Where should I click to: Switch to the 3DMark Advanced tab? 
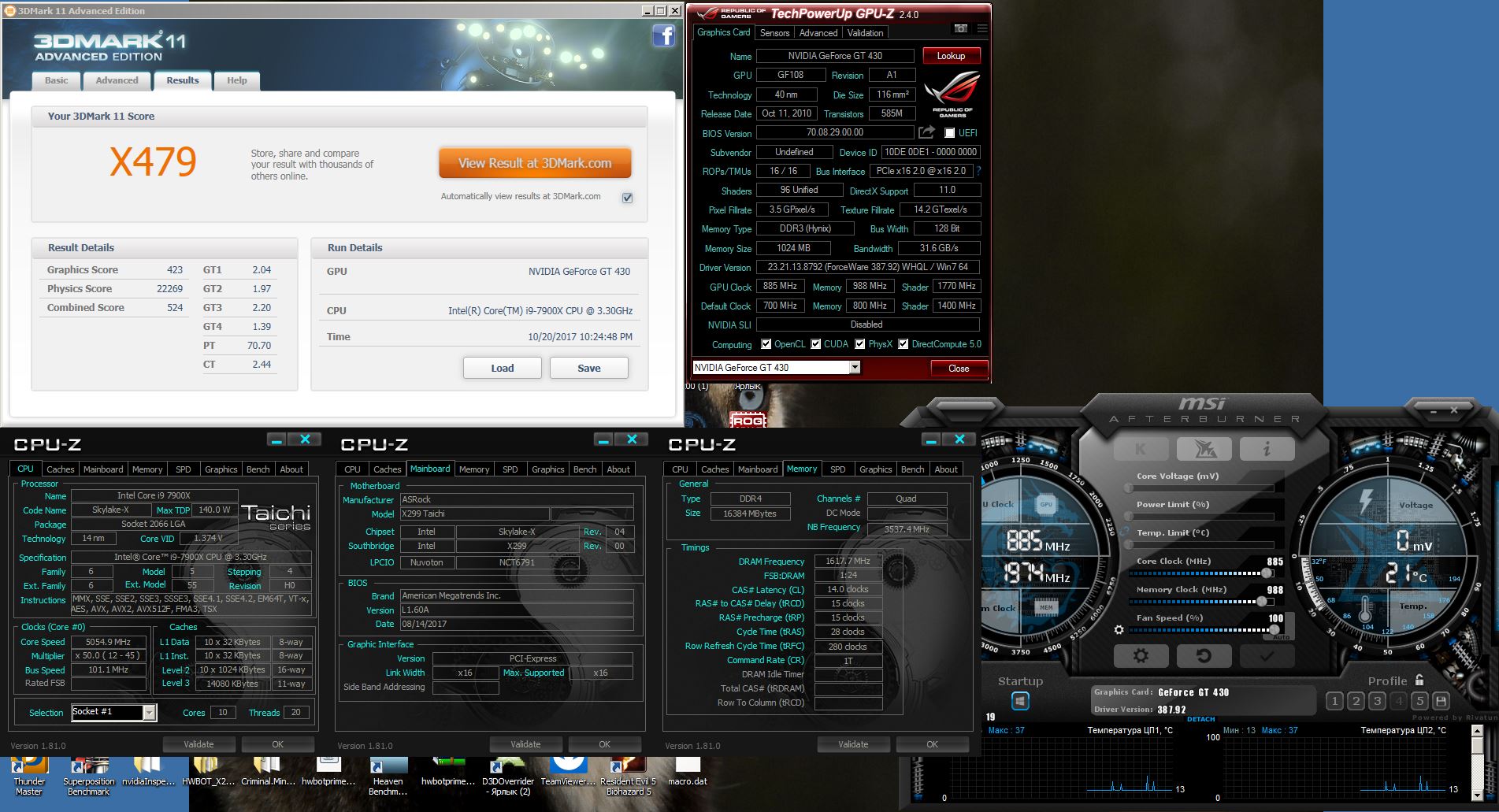click(117, 80)
